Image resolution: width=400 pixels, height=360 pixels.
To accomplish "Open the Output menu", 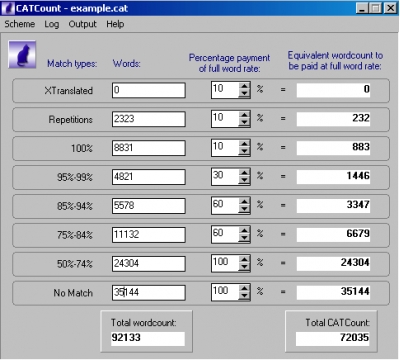I will point(82,24).
